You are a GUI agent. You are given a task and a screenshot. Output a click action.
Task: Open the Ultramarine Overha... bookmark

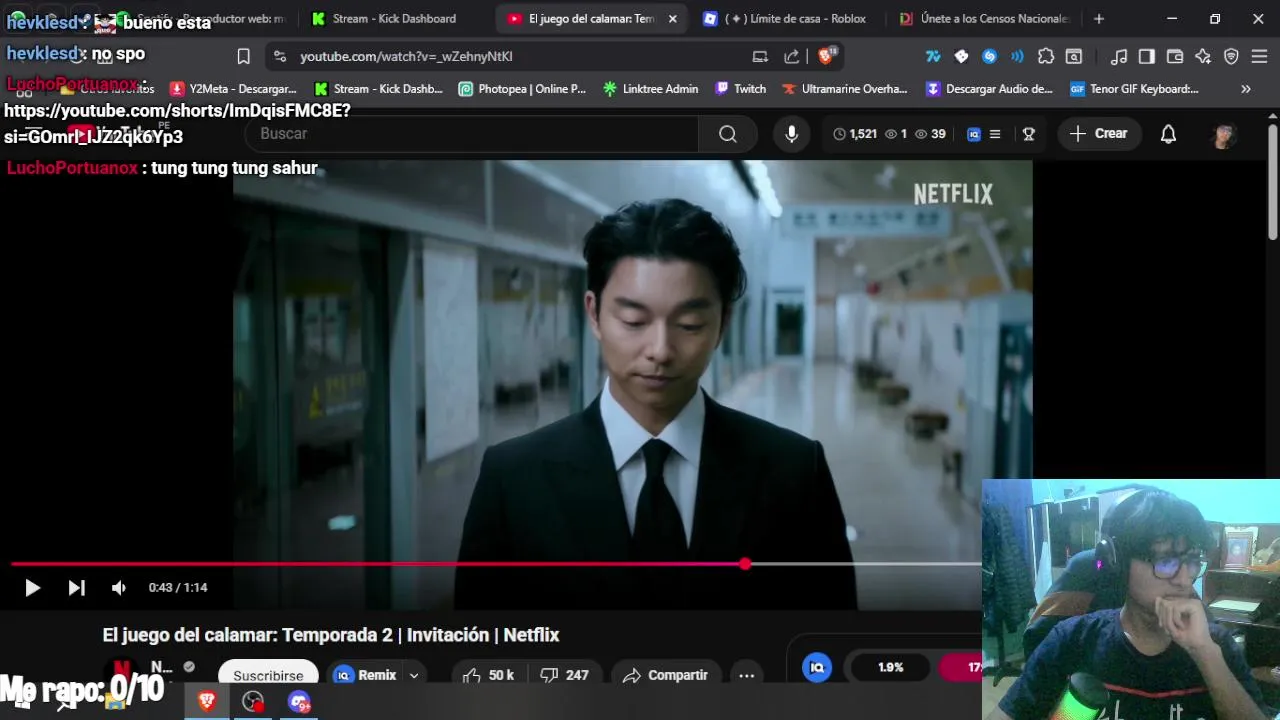tap(845, 89)
